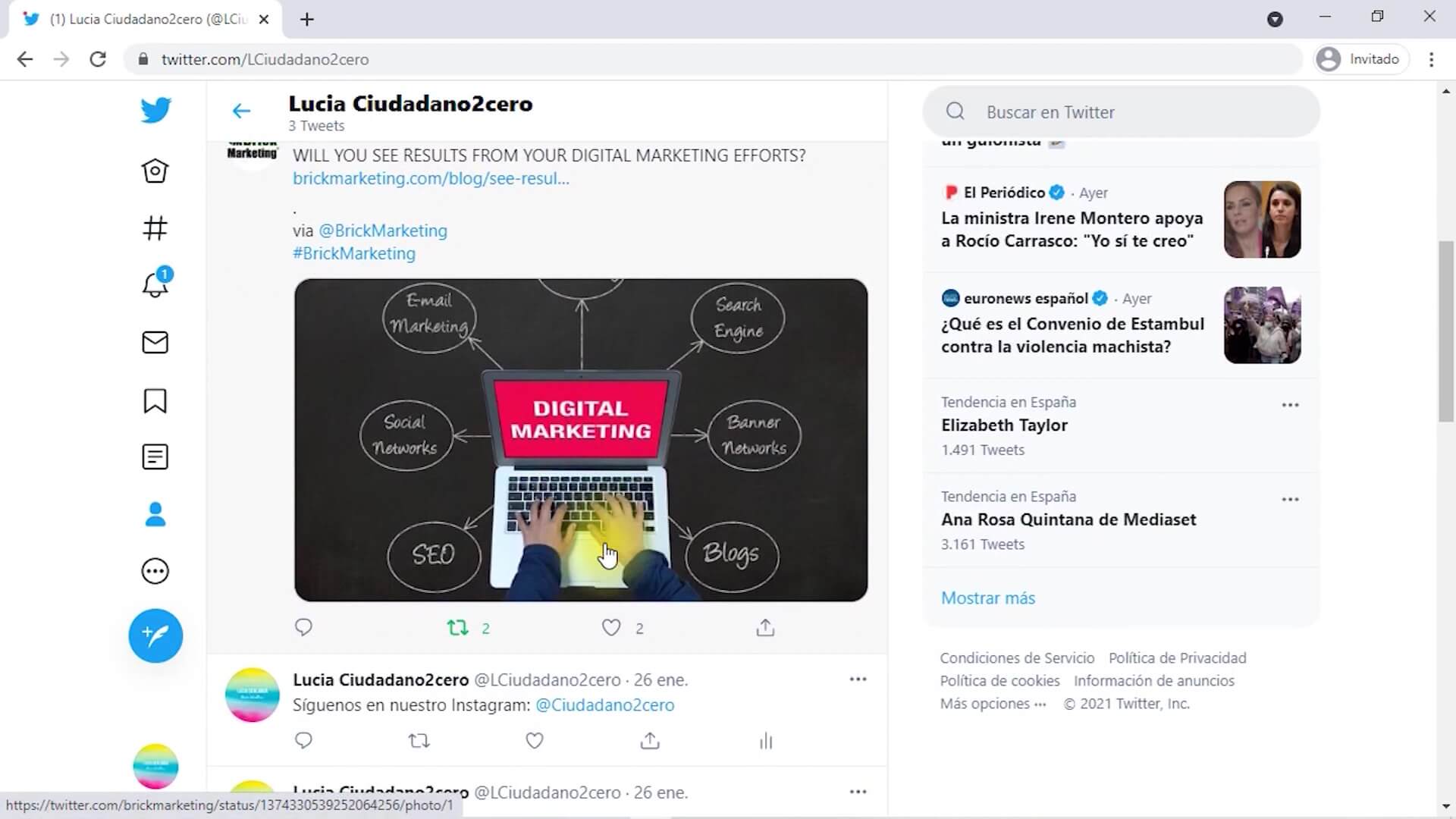Go back using the profile header arrow

pyautogui.click(x=241, y=111)
